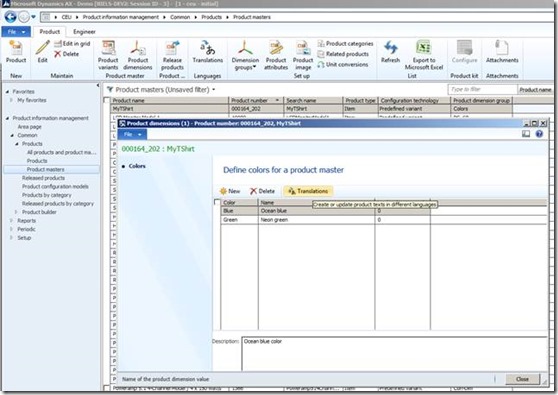Open Attachments from ribbon
This screenshot has width=558, height=395.
pos(502,52)
